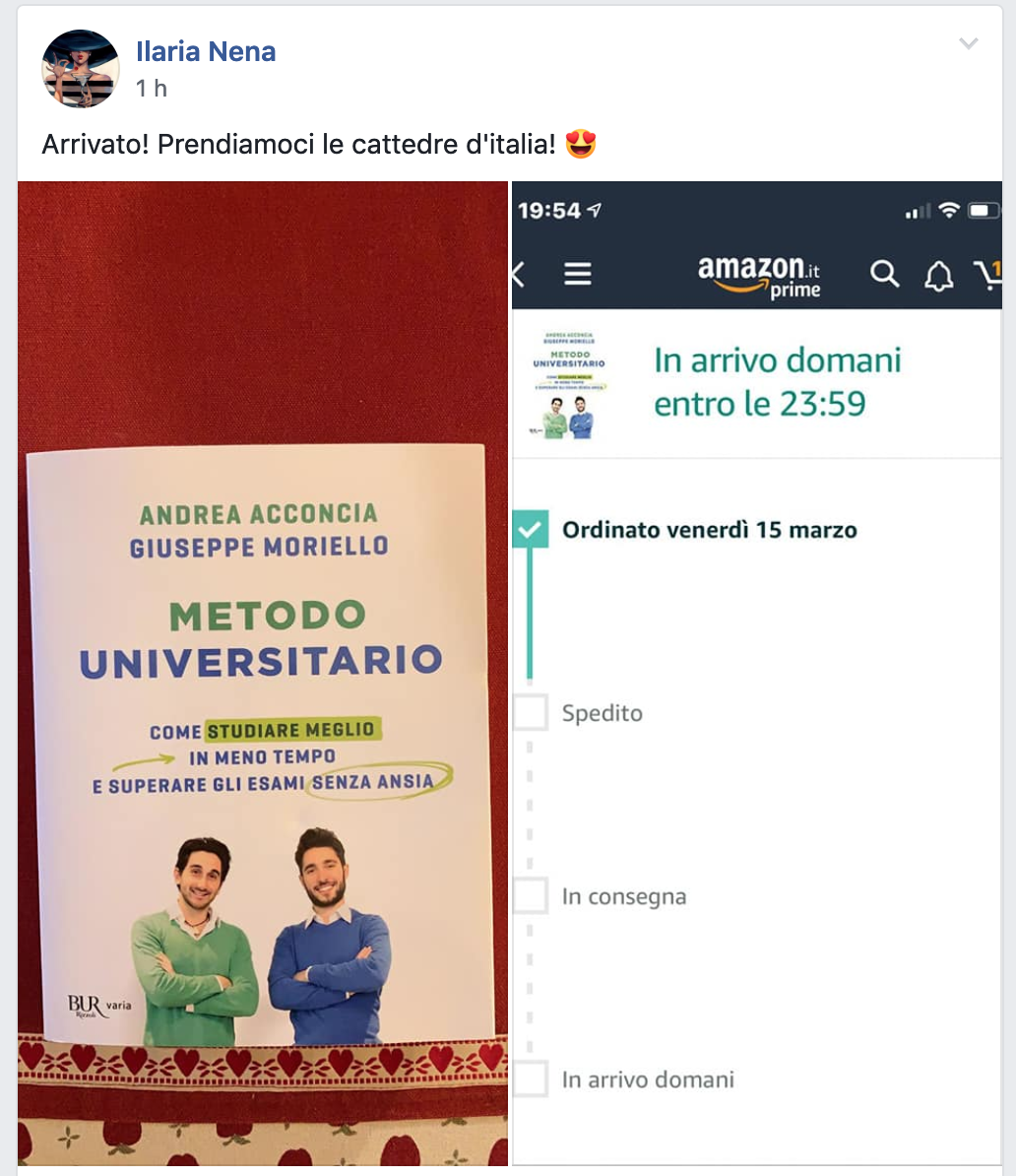Click the 'Spedito' status checkbox
Image resolution: width=1016 pixels, height=1176 pixels.
pos(530,712)
